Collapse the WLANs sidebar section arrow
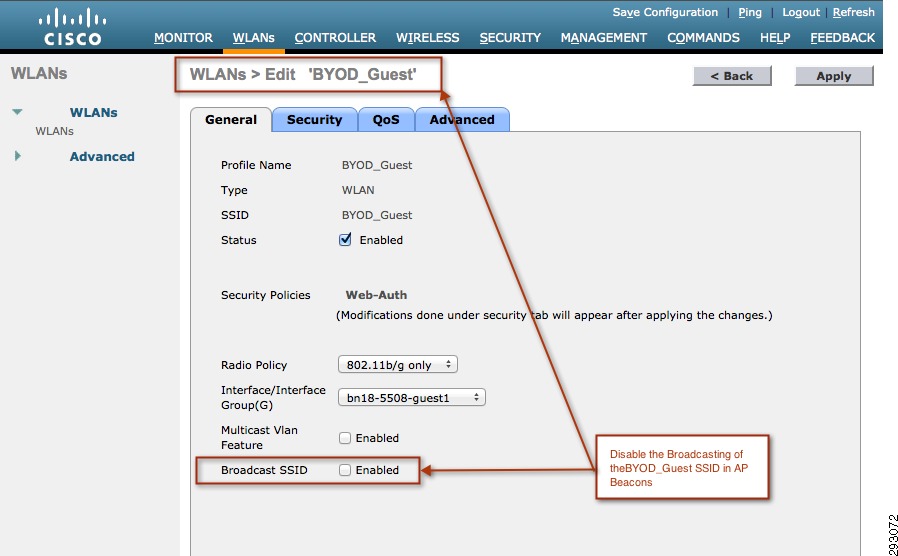The width and height of the screenshot is (898, 556). click(17, 112)
